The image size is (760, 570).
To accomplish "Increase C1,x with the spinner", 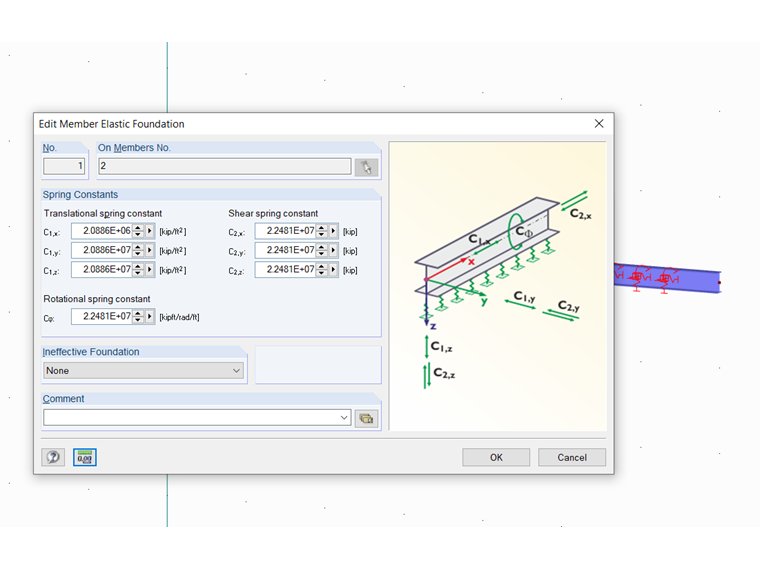I will tap(138, 227).
